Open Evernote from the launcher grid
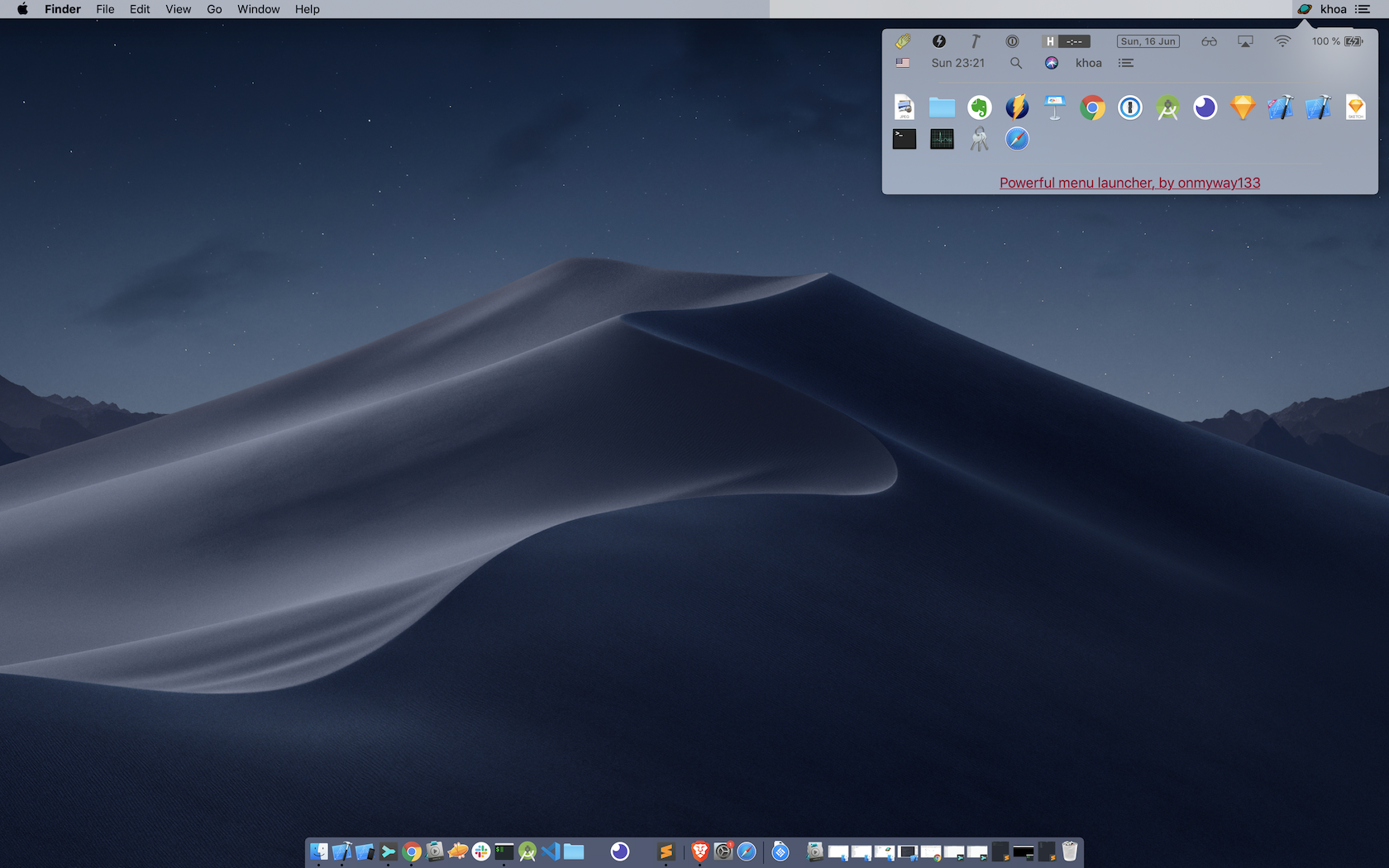Viewport: 1389px width, 868px height. (979, 107)
